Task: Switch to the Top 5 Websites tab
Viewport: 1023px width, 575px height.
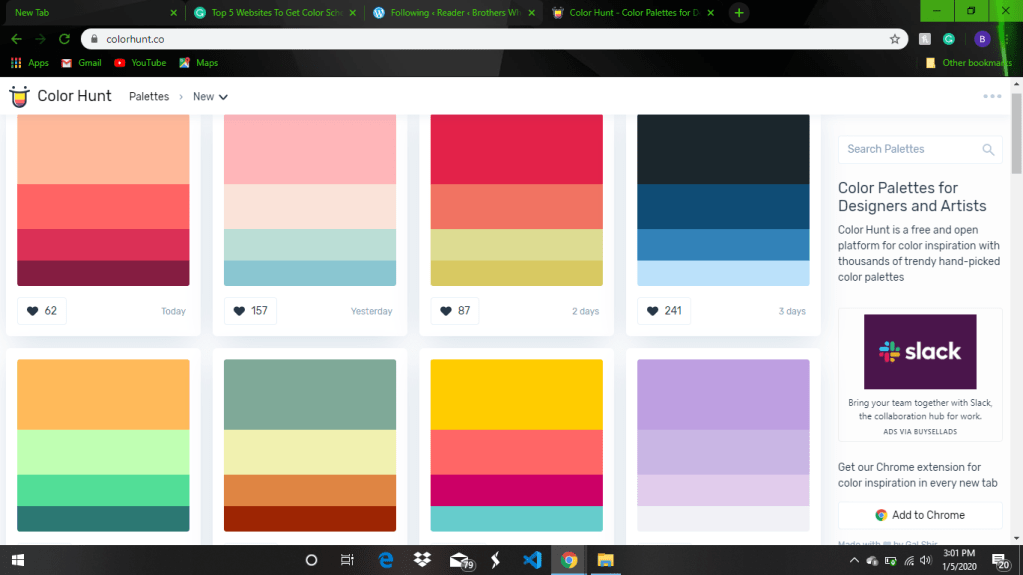Action: click(x=272, y=13)
